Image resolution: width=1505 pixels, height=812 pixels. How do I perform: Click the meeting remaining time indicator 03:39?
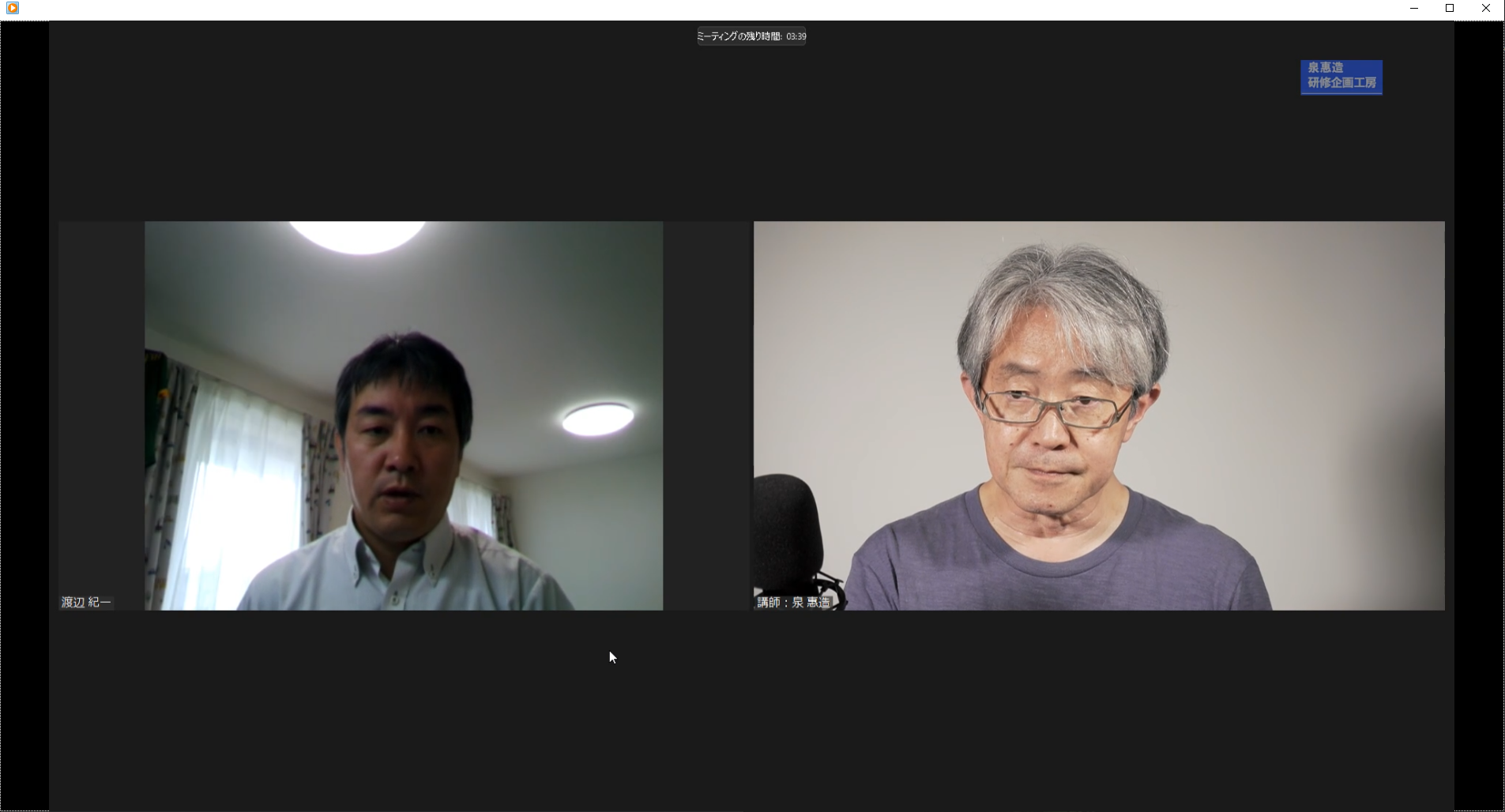[751, 36]
